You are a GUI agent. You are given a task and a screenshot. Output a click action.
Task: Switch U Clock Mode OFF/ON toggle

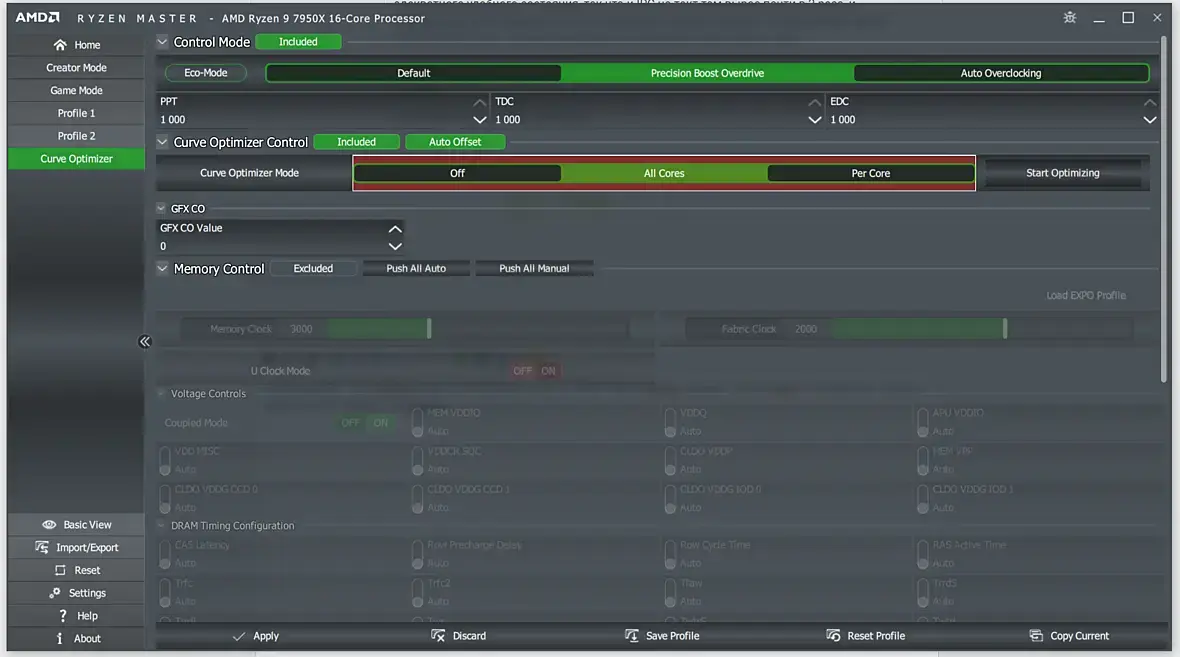[534, 371]
